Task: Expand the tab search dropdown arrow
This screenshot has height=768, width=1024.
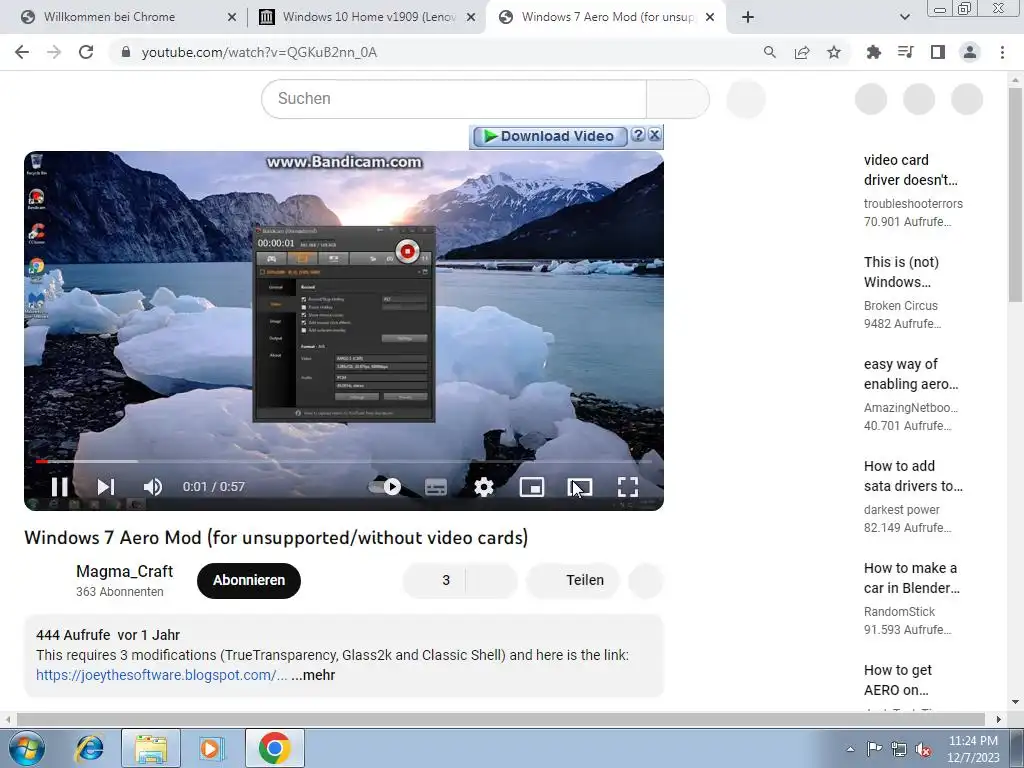Action: (x=904, y=17)
